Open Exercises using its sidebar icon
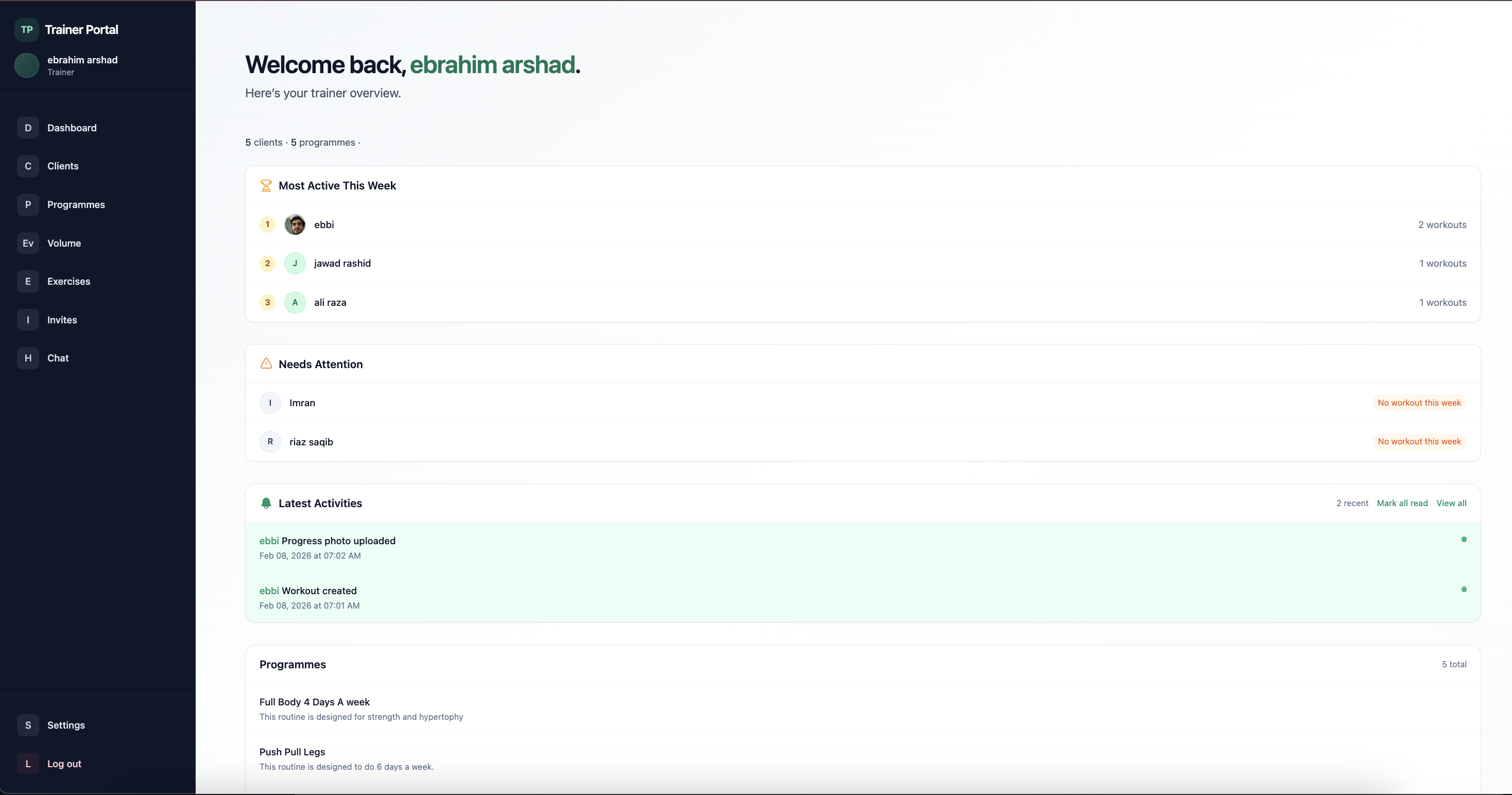The image size is (1512, 795). [x=28, y=281]
